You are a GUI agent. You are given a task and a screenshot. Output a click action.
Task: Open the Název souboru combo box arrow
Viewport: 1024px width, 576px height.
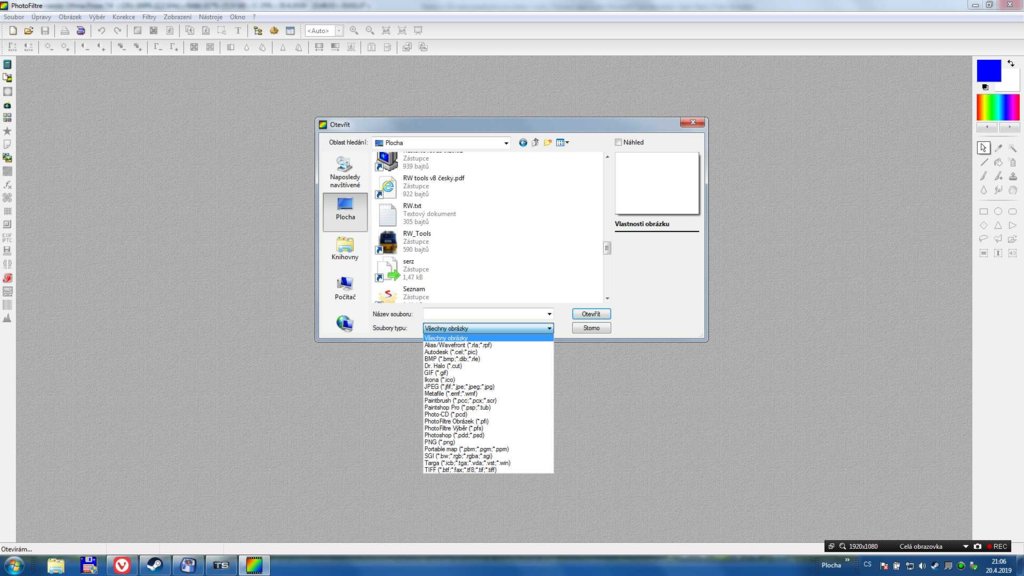pyautogui.click(x=549, y=314)
